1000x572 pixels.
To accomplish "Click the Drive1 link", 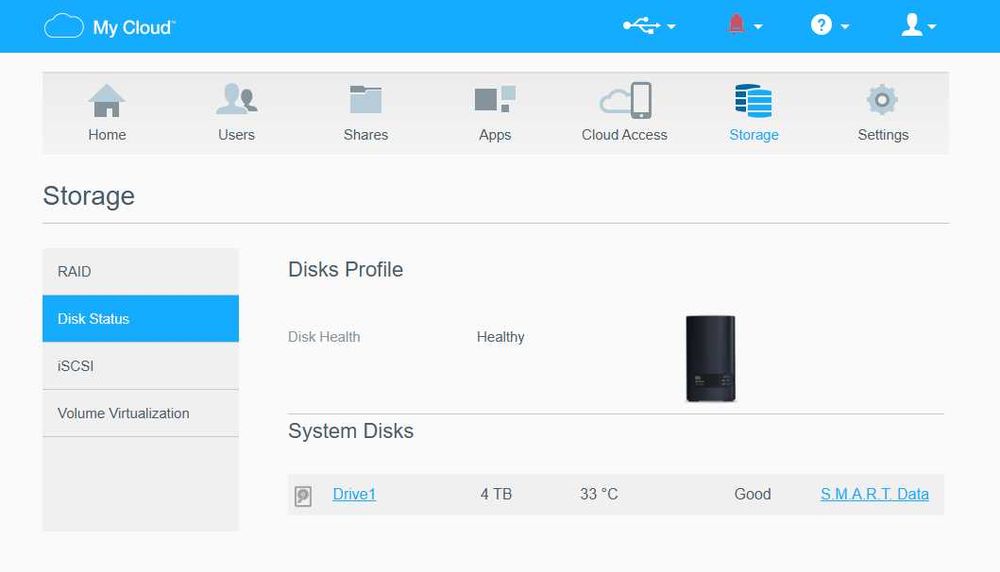I will click(354, 494).
